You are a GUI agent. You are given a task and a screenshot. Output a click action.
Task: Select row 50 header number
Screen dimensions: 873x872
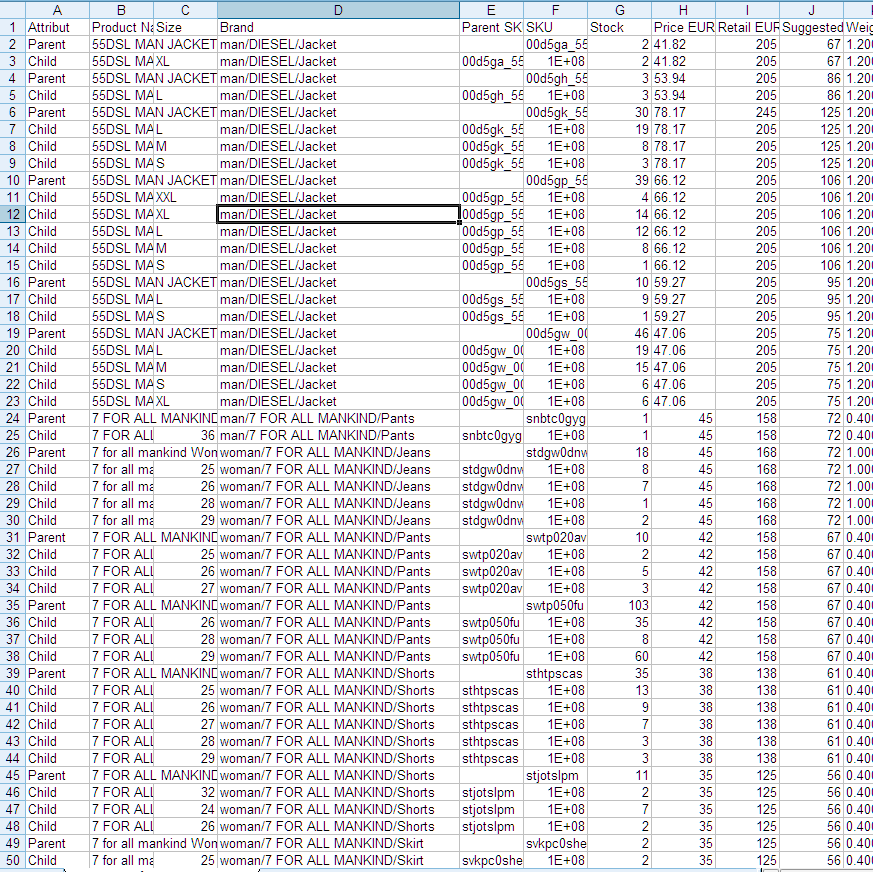pyautogui.click(x=13, y=860)
